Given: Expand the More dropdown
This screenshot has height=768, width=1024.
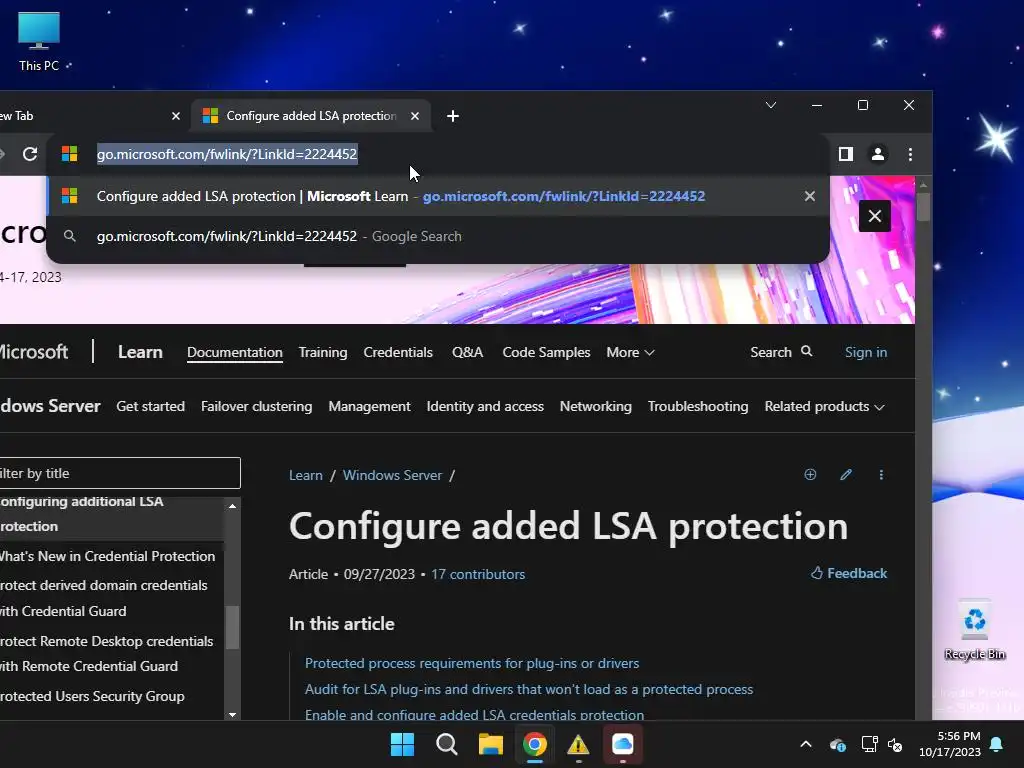Looking at the screenshot, I should tap(630, 353).
